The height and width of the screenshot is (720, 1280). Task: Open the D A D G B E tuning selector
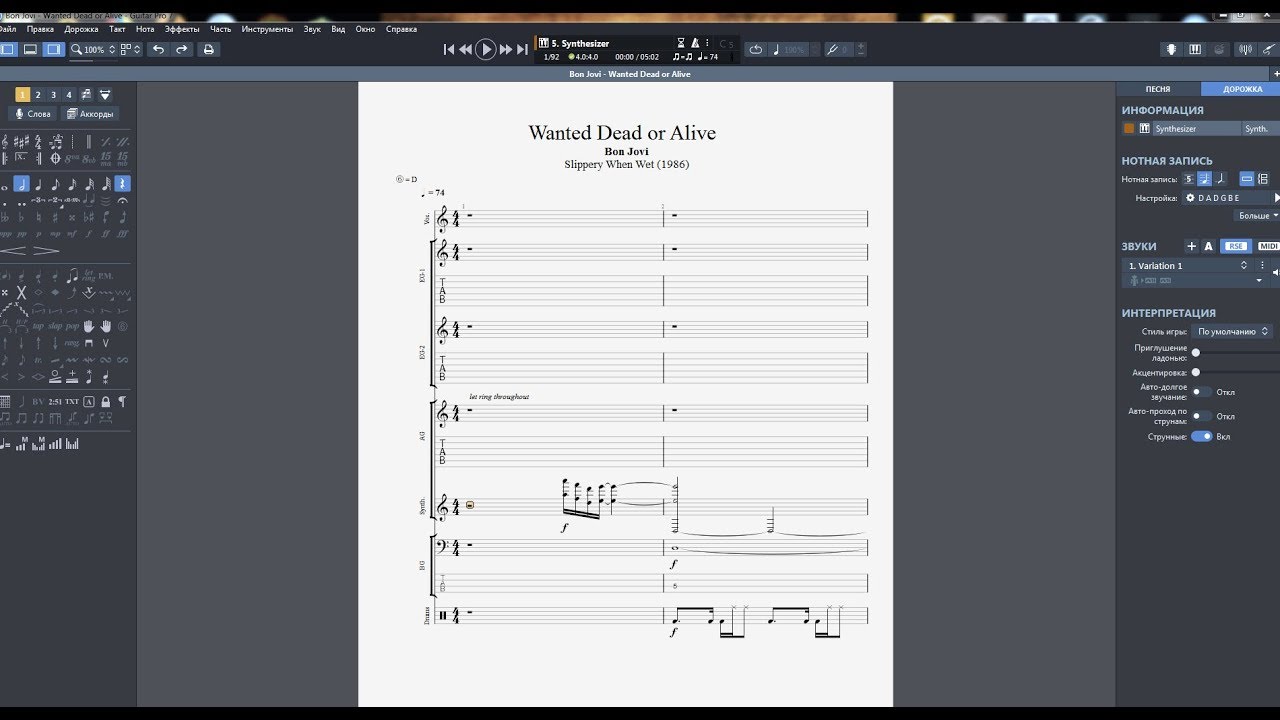pos(1226,198)
